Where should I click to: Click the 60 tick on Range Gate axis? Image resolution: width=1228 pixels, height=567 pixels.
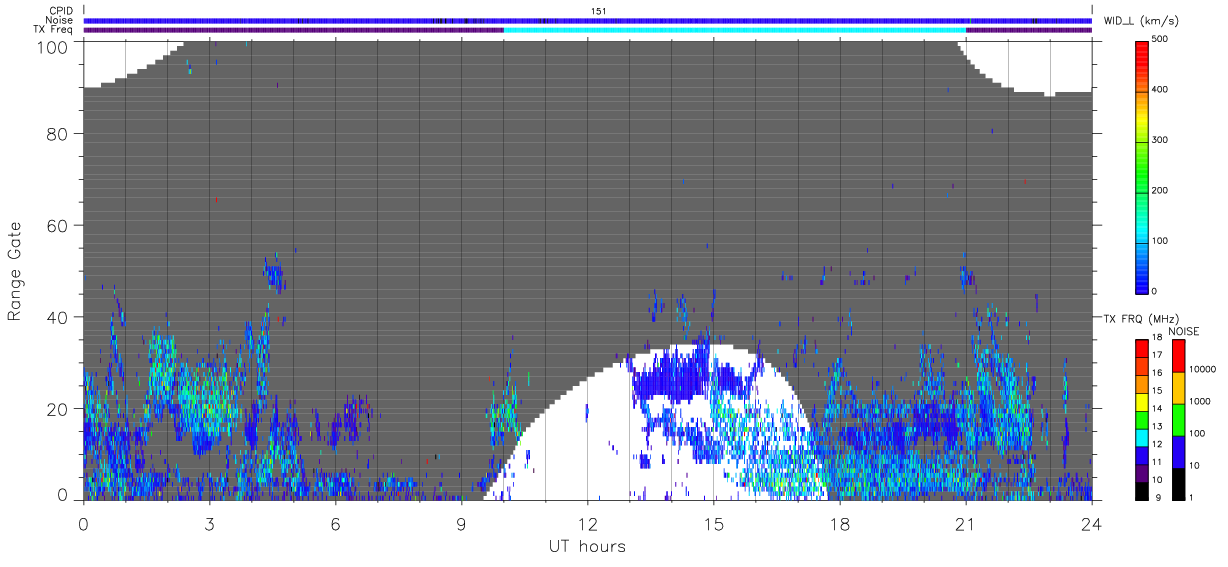tap(56, 226)
